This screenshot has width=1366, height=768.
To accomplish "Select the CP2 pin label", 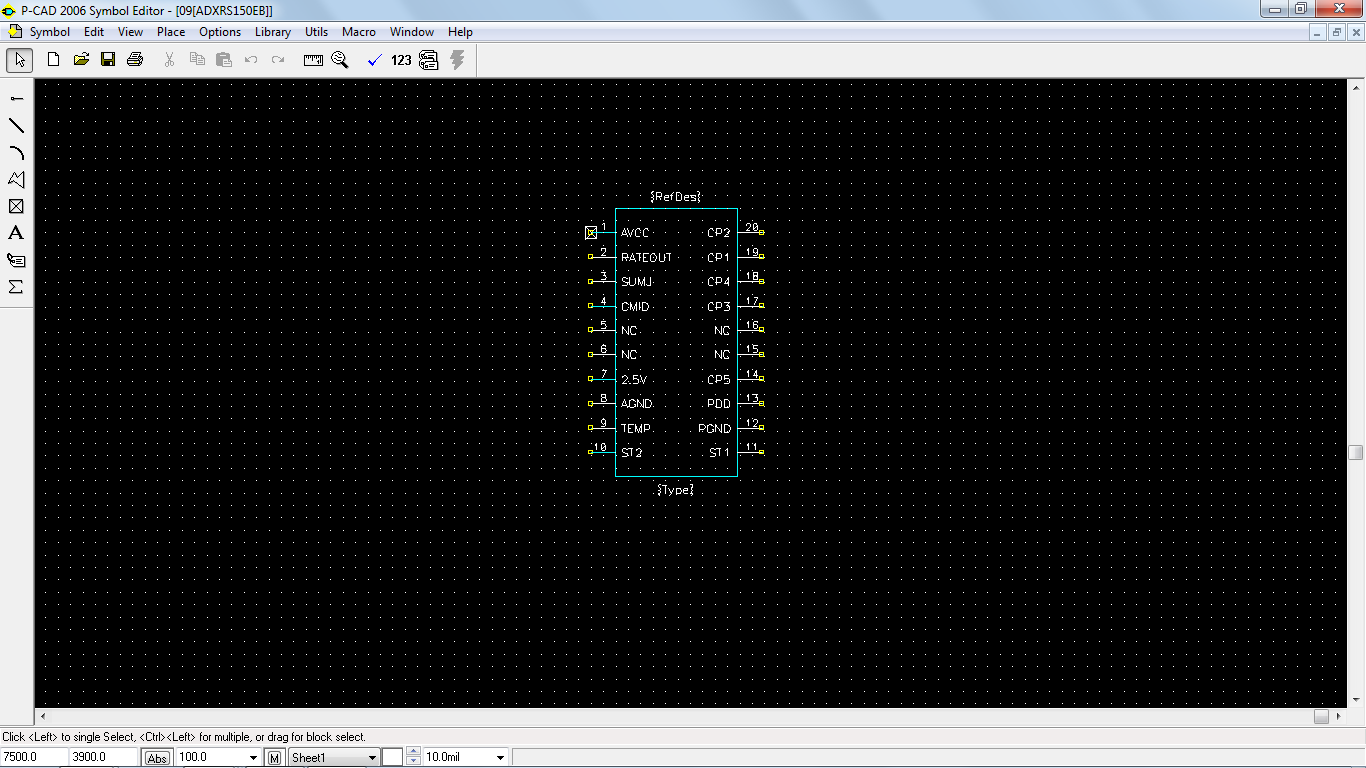I will click(x=719, y=233).
